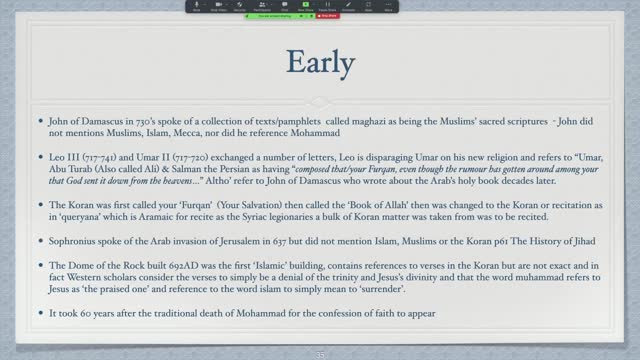Image resolution: width=640 pixels, height=360 pixels.
Task: Open the Chat panel
Action: (x=284, y=6)
